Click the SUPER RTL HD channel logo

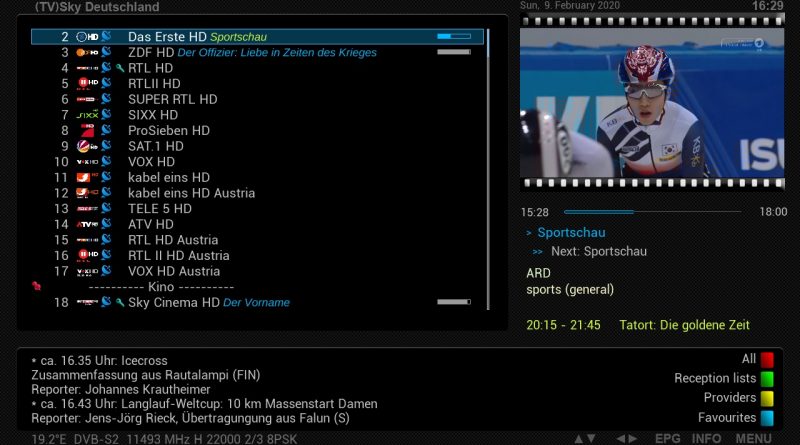tap(87, 100)
